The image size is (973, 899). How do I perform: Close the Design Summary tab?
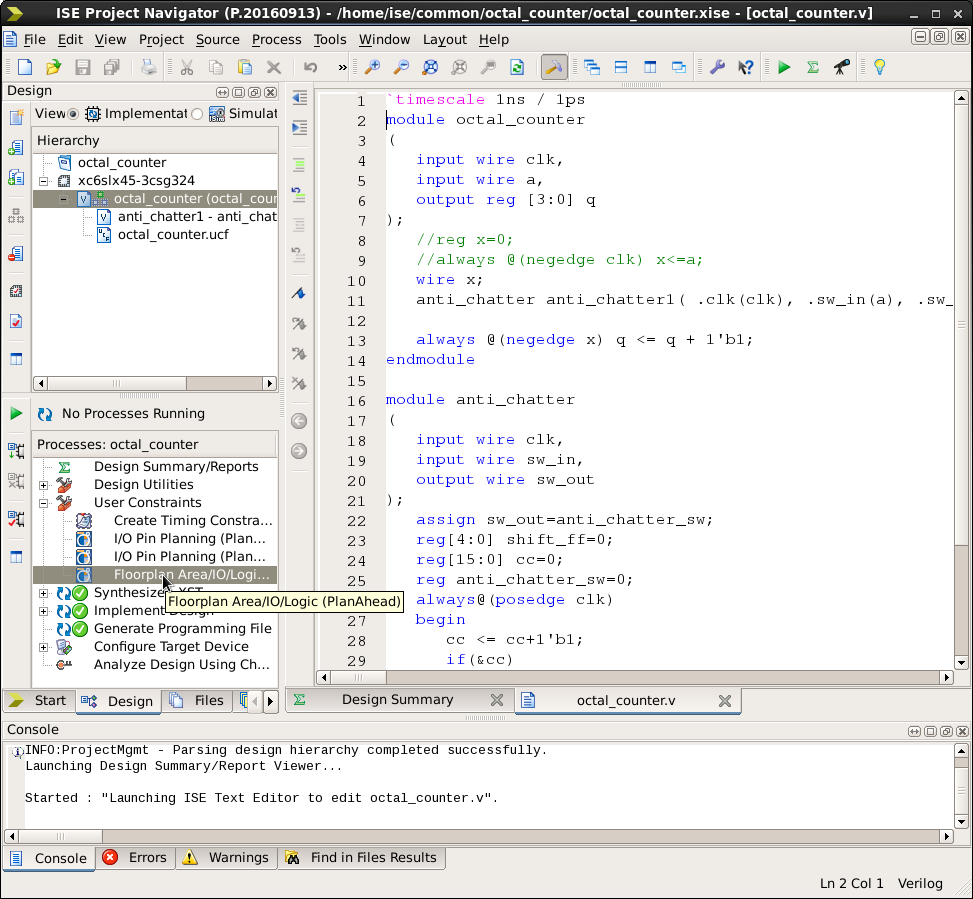pos(496,700)
